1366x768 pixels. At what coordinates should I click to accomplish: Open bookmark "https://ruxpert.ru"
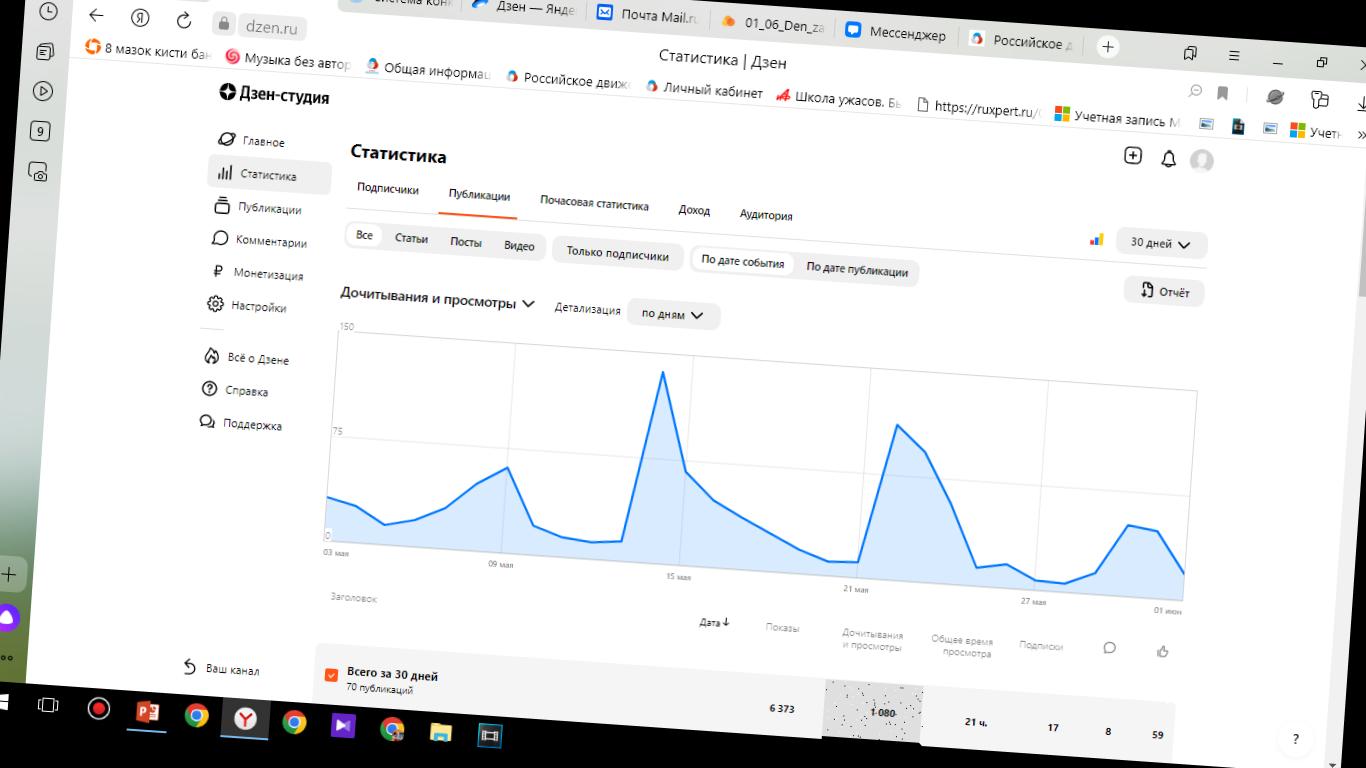[979, 108]
